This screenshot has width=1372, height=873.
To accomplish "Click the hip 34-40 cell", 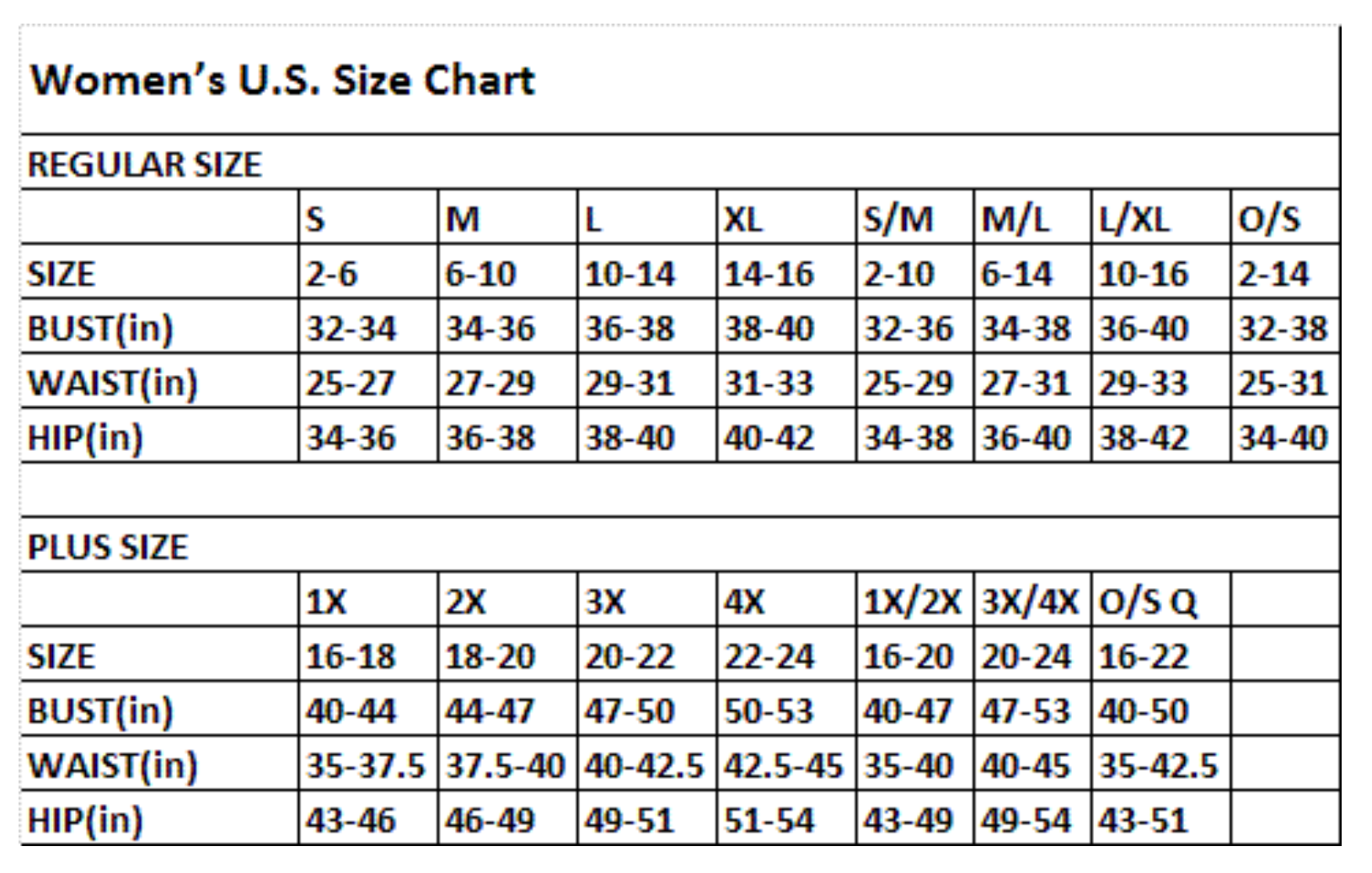I will [1283, 438].
